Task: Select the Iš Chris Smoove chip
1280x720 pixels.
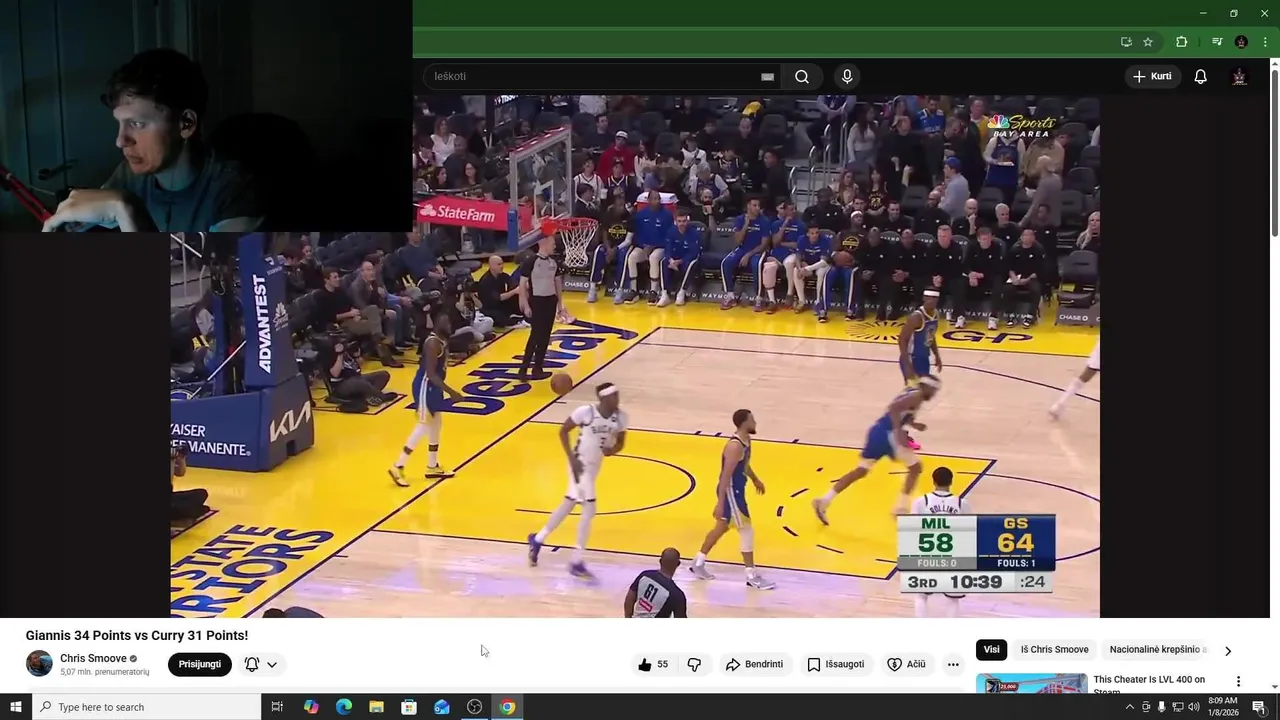Action: pyautogui.click(x=1054, y=650)
